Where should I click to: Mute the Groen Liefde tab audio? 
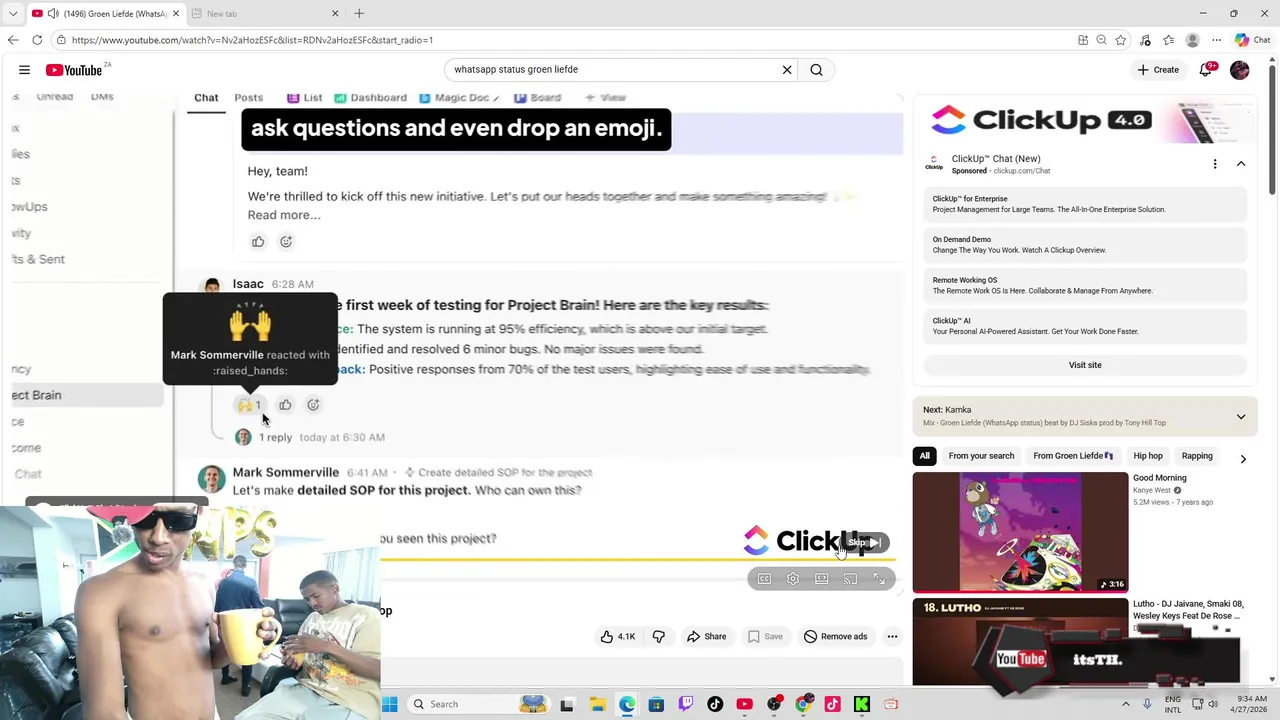click(x=52, y=13)
